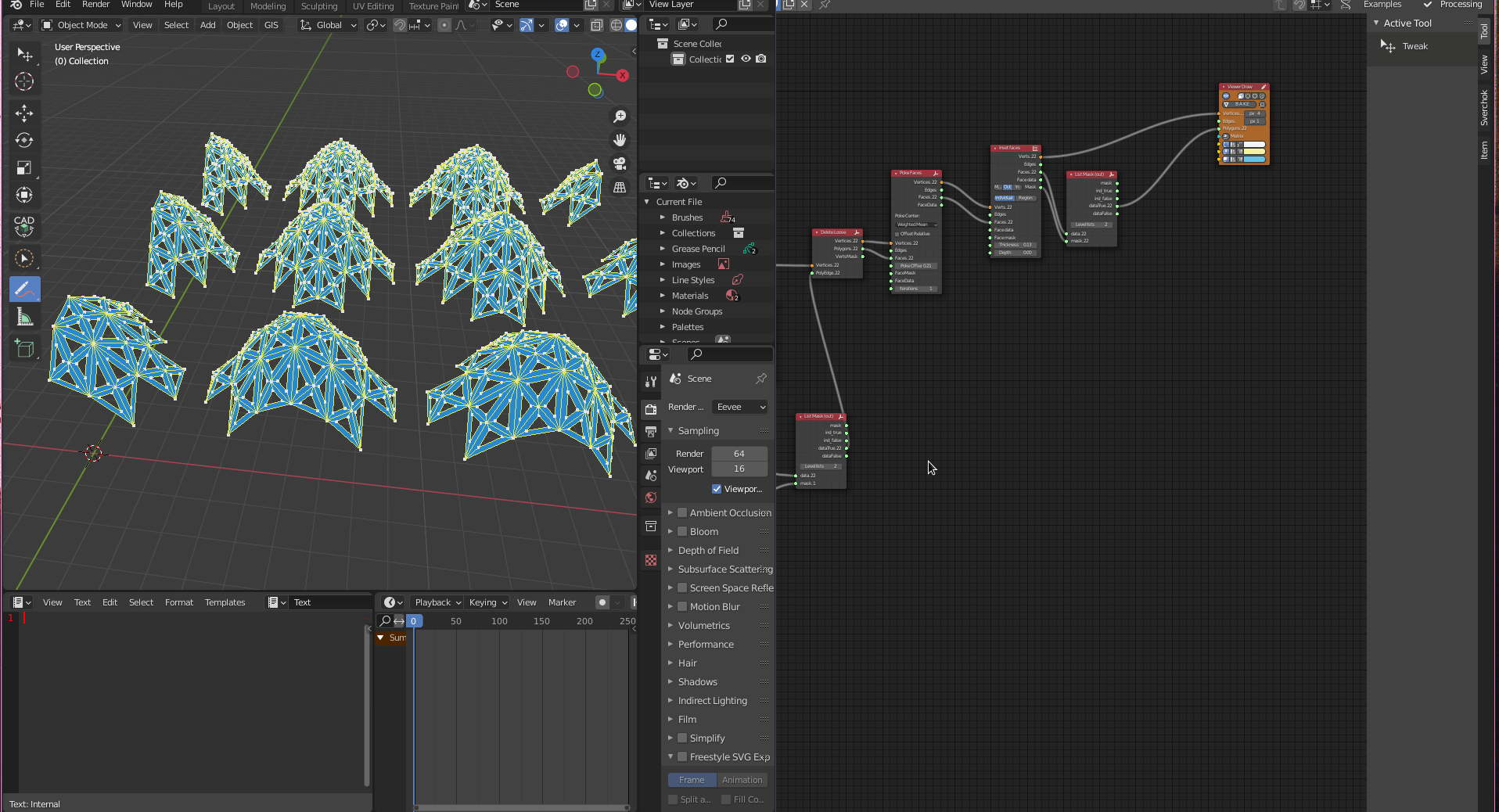The width and height of the screenshot is (1499, 812).
Task: Activate the Rotate tool
Action: click(x=24, y=141)
